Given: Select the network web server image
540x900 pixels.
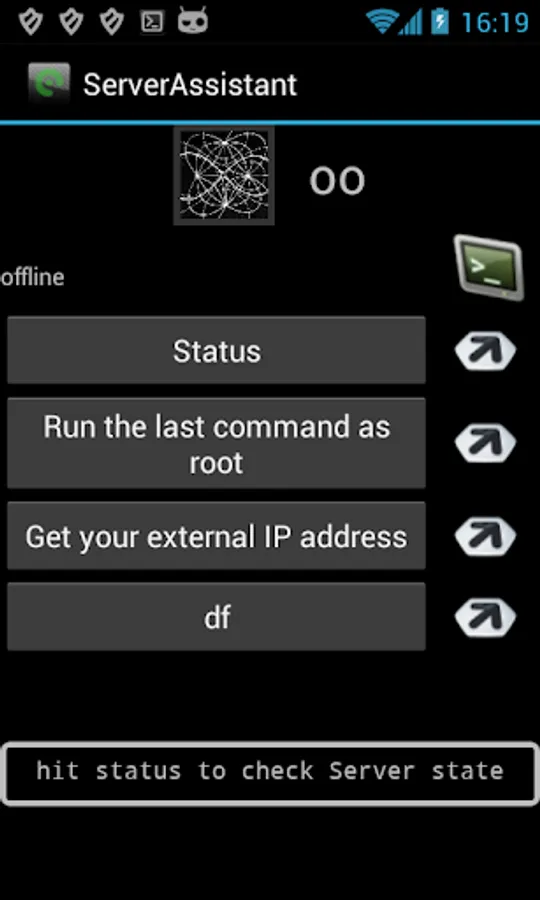Looking at the screenshot, I should (x=224, y=176).
